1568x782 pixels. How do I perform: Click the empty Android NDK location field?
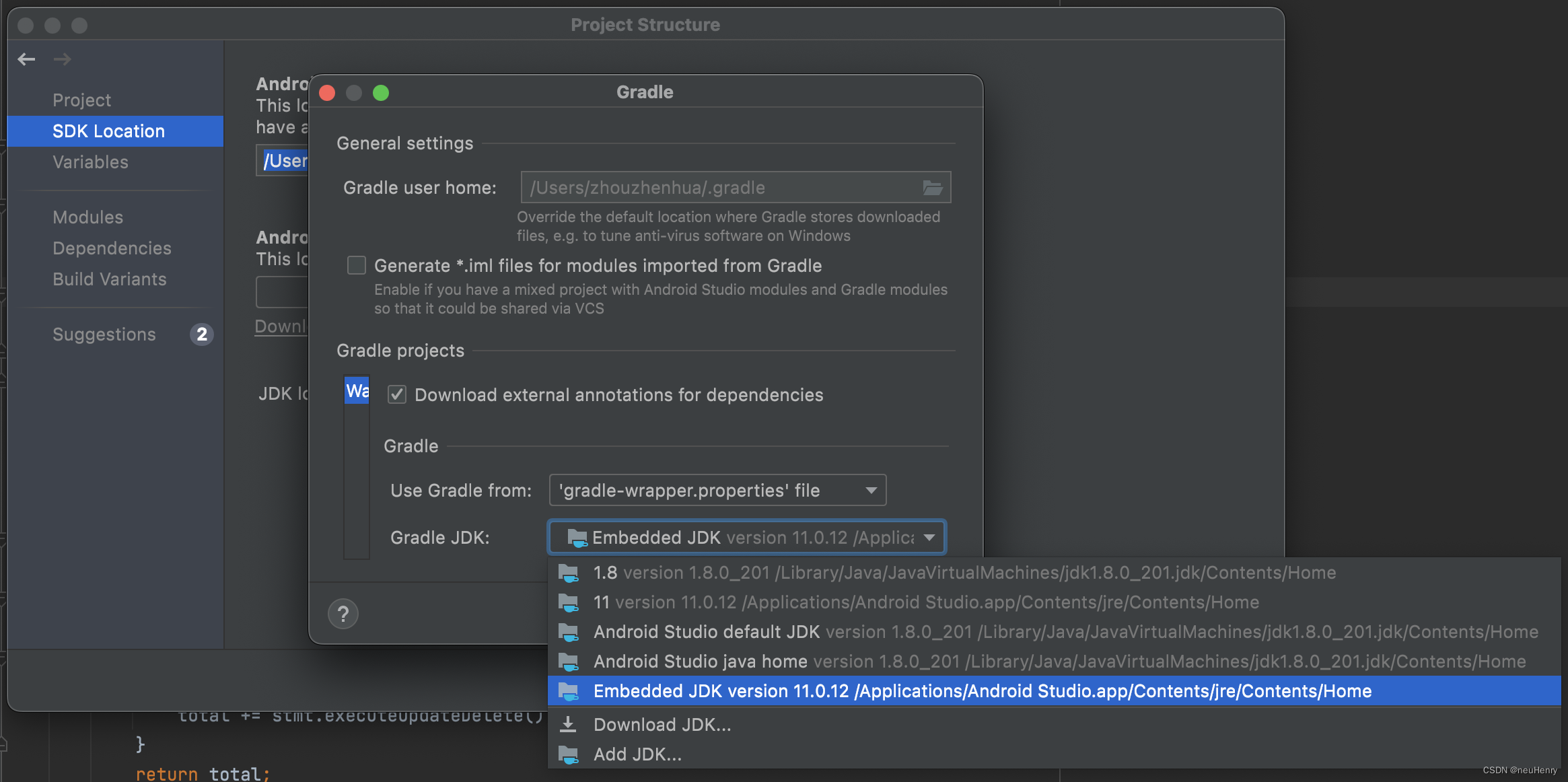coord(283,292)
